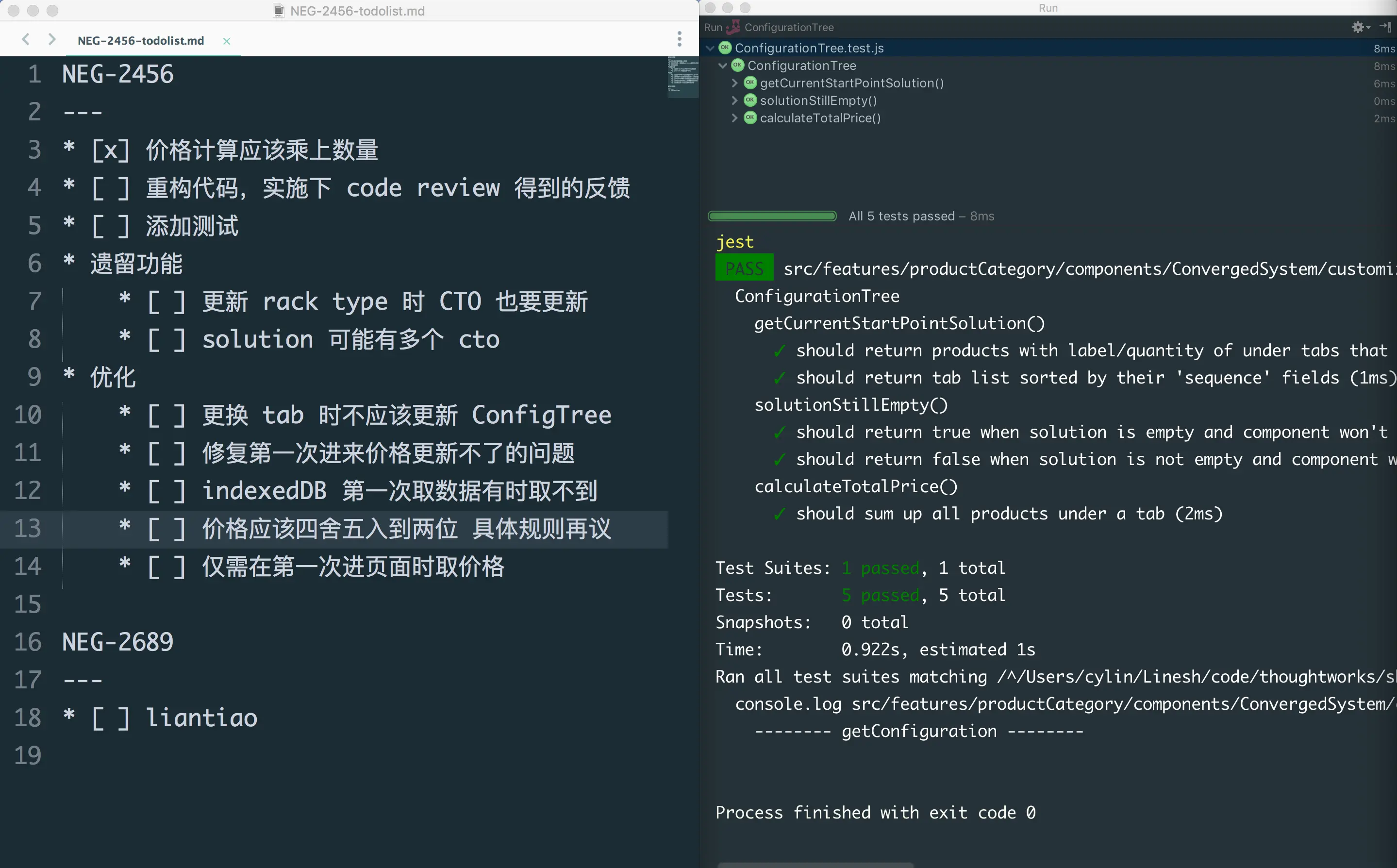Select the NEG-2456-todolist.md tab
The width and height of the screenshot is (1397, 868).
[141, 41]
